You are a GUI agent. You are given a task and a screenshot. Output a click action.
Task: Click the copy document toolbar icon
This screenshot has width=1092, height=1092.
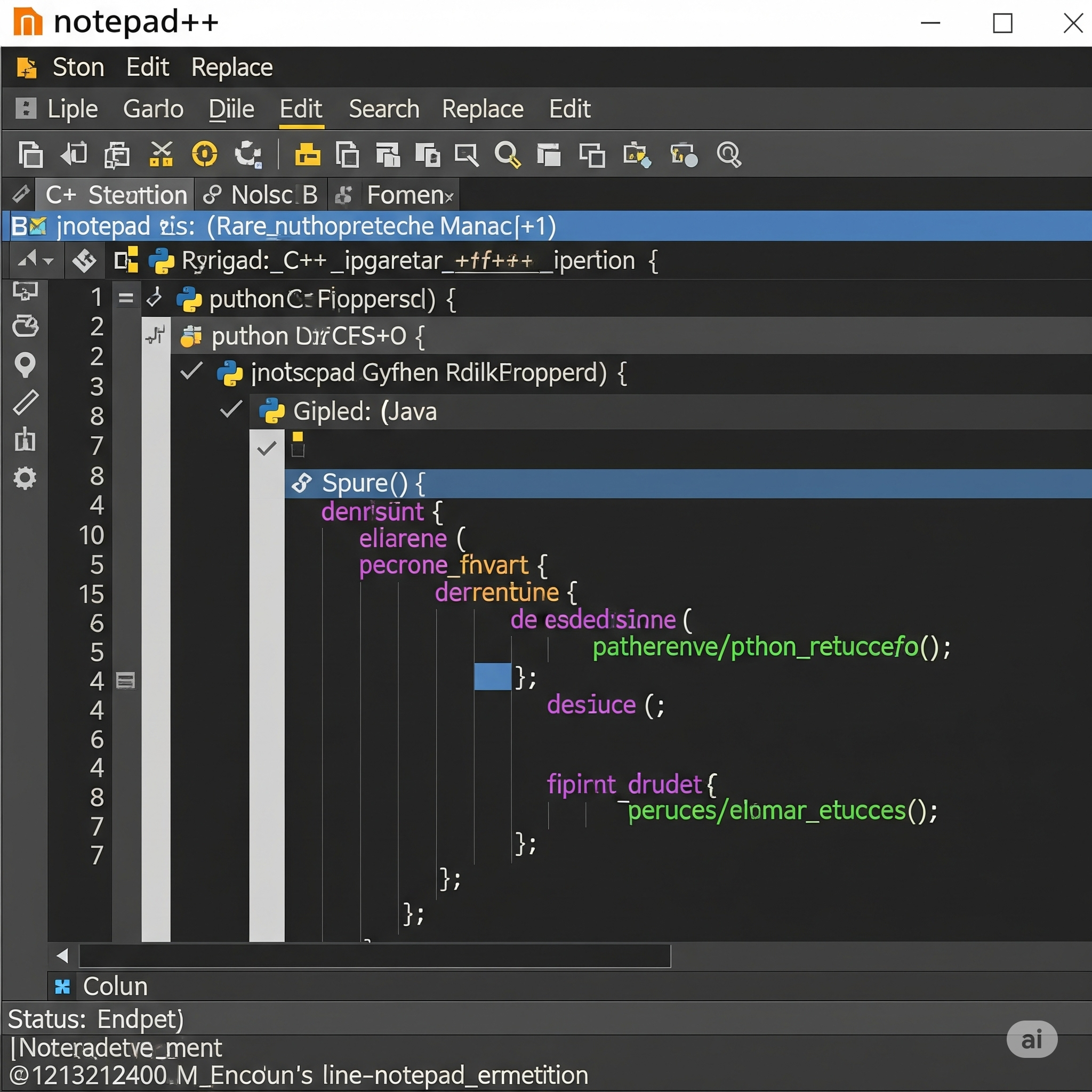click(30, 154)
